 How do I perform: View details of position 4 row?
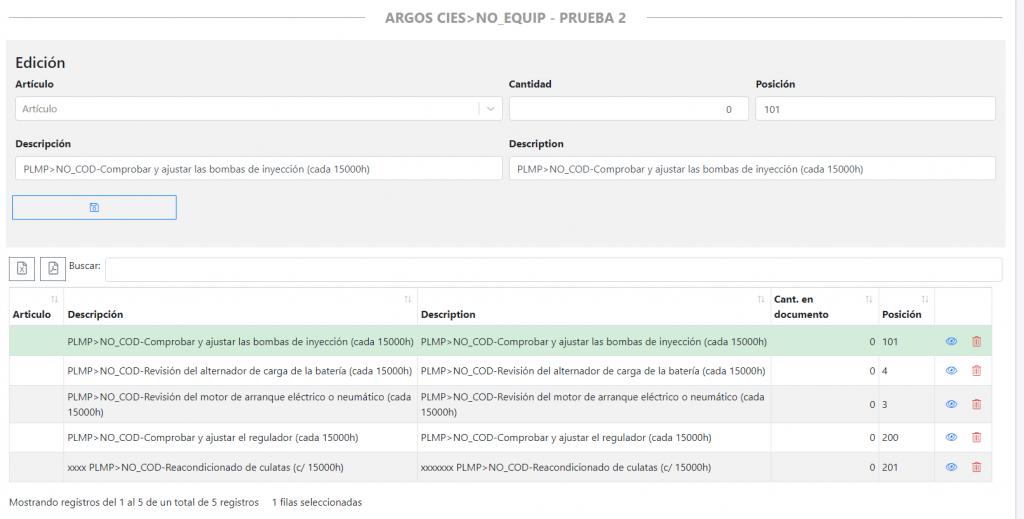click(951, 371)
